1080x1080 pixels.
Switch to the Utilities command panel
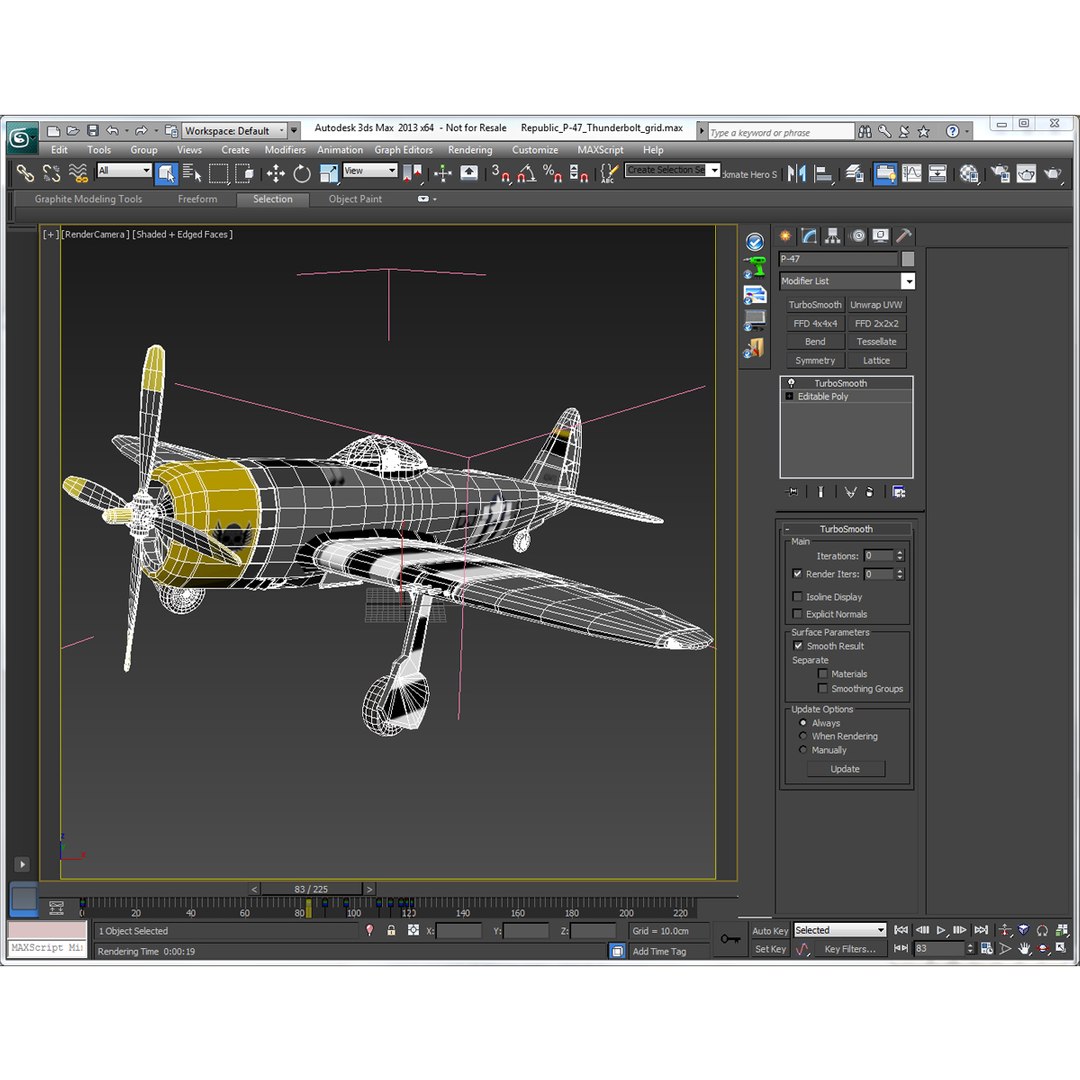[904, 236]
